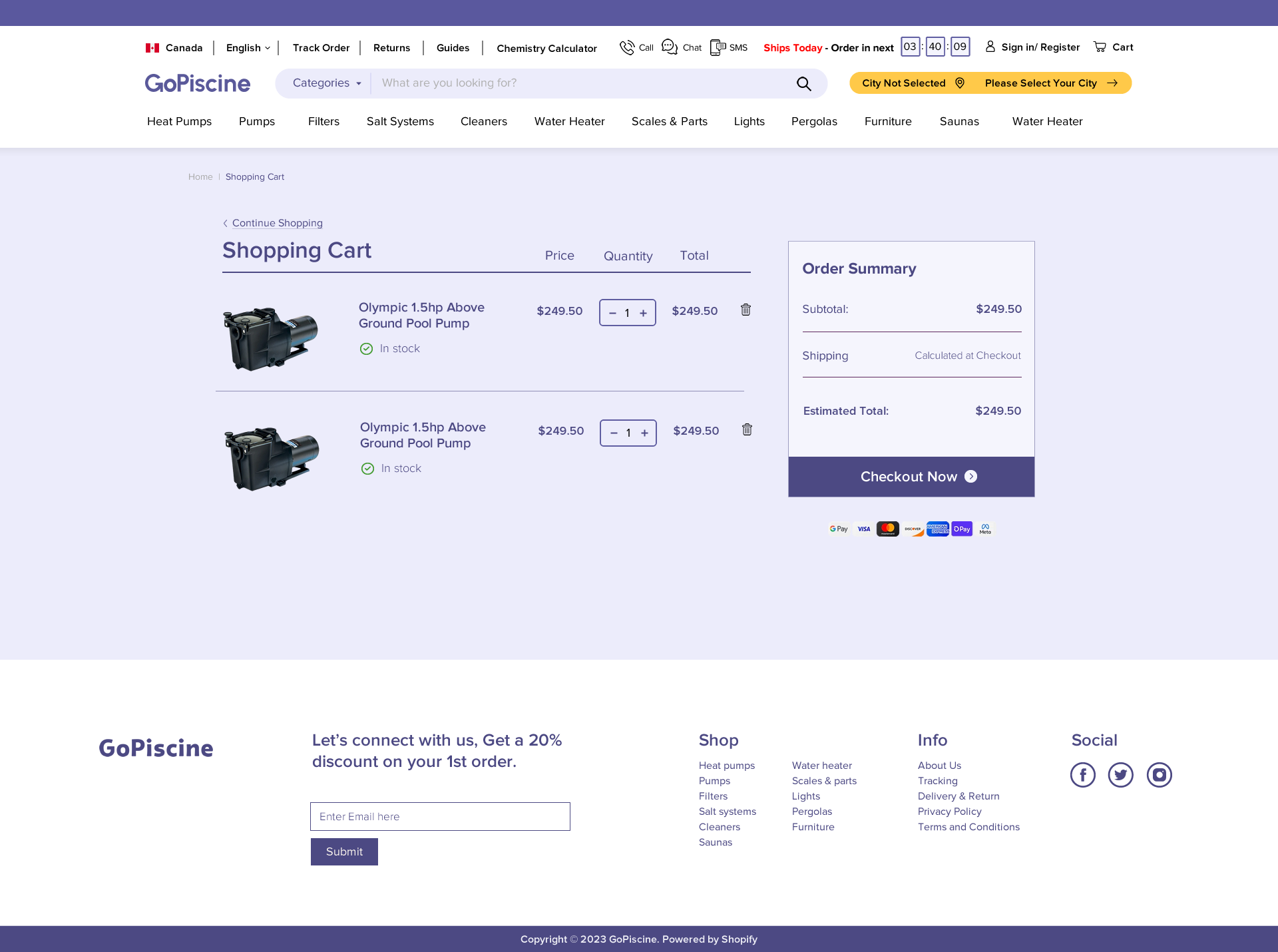Open Lights menu item
The image size is (1278, 952).
749,121
